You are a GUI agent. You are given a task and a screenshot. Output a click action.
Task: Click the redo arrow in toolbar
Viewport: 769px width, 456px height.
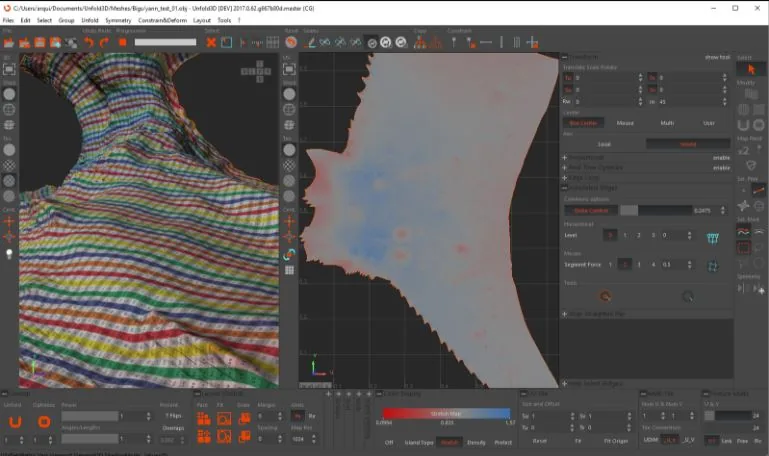pos(104,43)
